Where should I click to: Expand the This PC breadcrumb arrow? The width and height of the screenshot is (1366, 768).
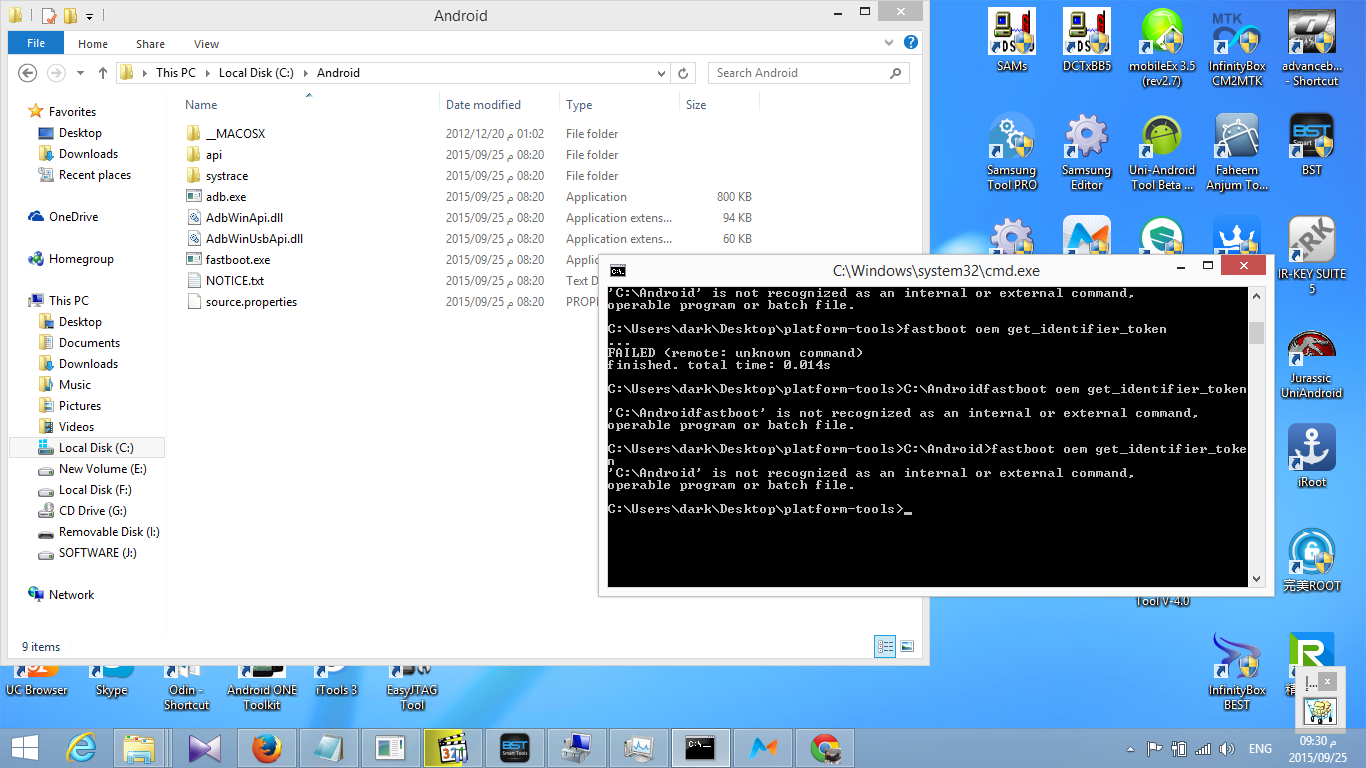208,73
